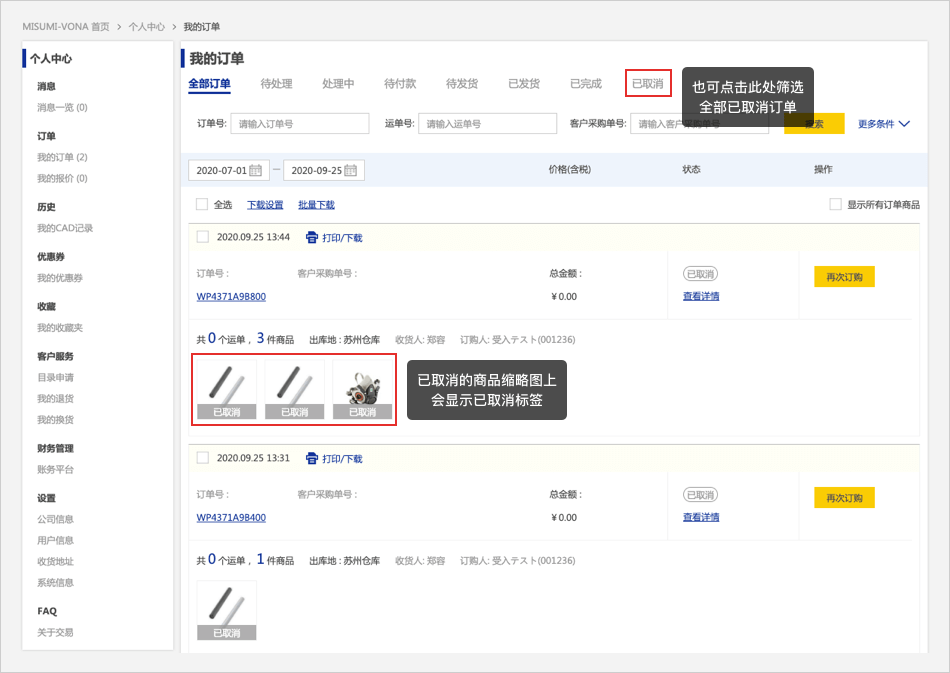The image size is (950, 673).
Task: Focus the 订单号 input field
Action: pos(299,124)
